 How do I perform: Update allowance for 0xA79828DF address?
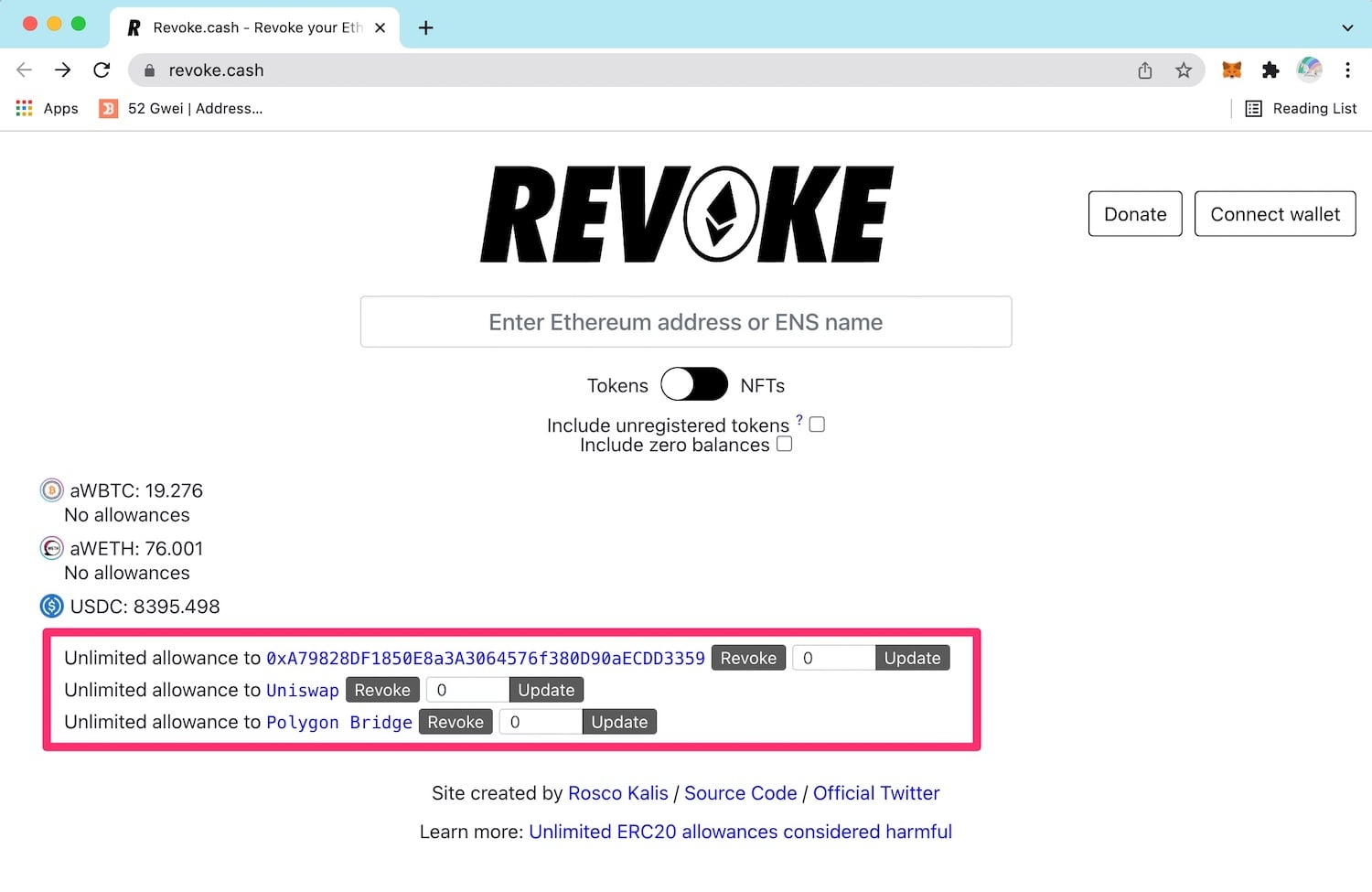pos(912,658)
